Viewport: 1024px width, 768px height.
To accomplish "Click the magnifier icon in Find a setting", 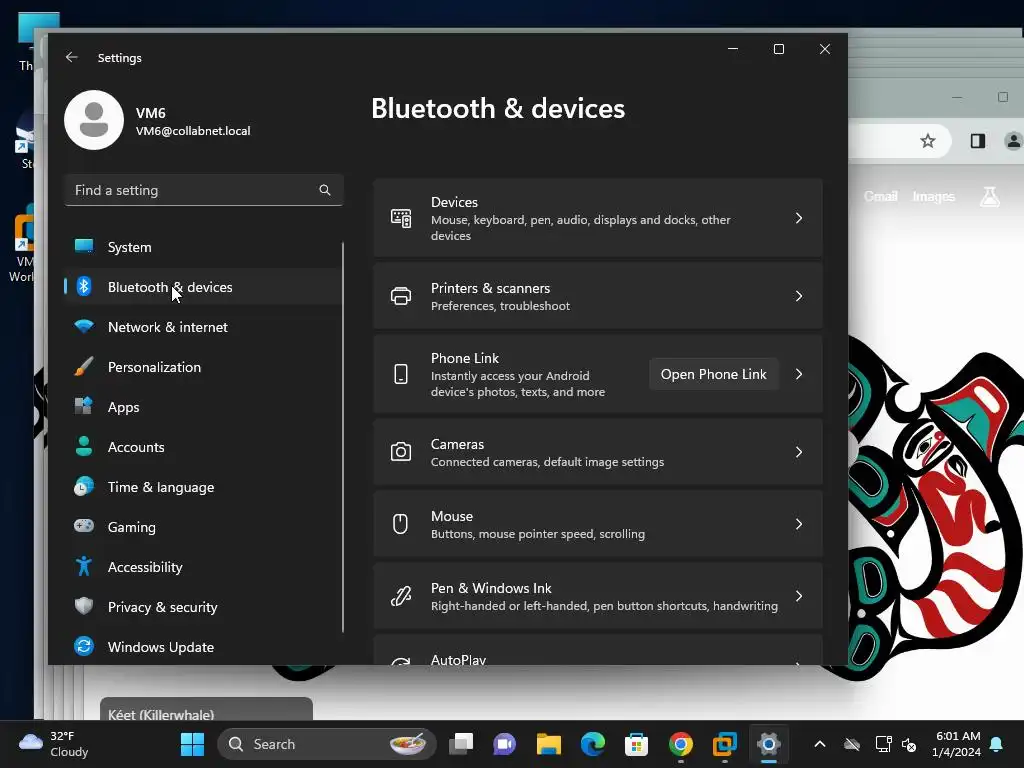I will tap(325, 190).
